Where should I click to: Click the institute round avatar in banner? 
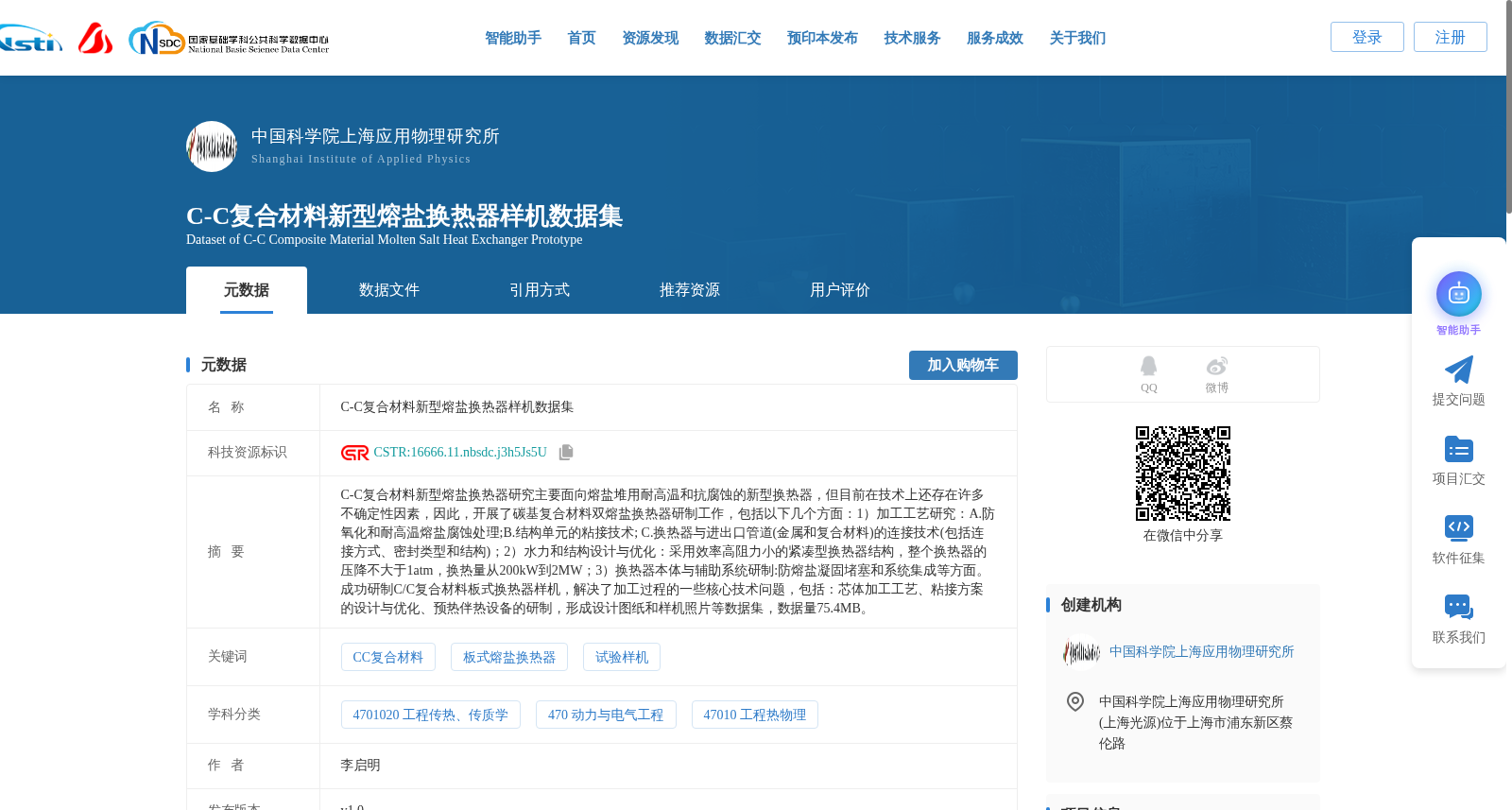point(212,146)
